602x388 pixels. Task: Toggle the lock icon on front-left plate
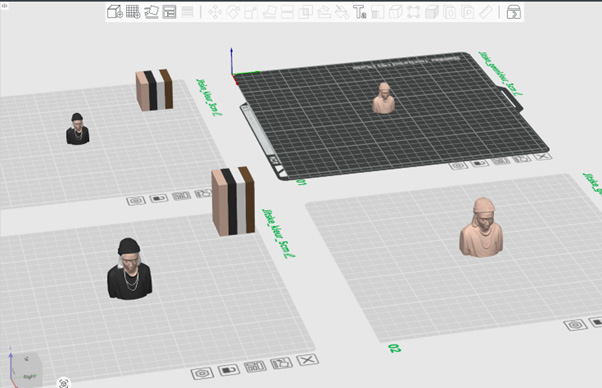[229, 370]
